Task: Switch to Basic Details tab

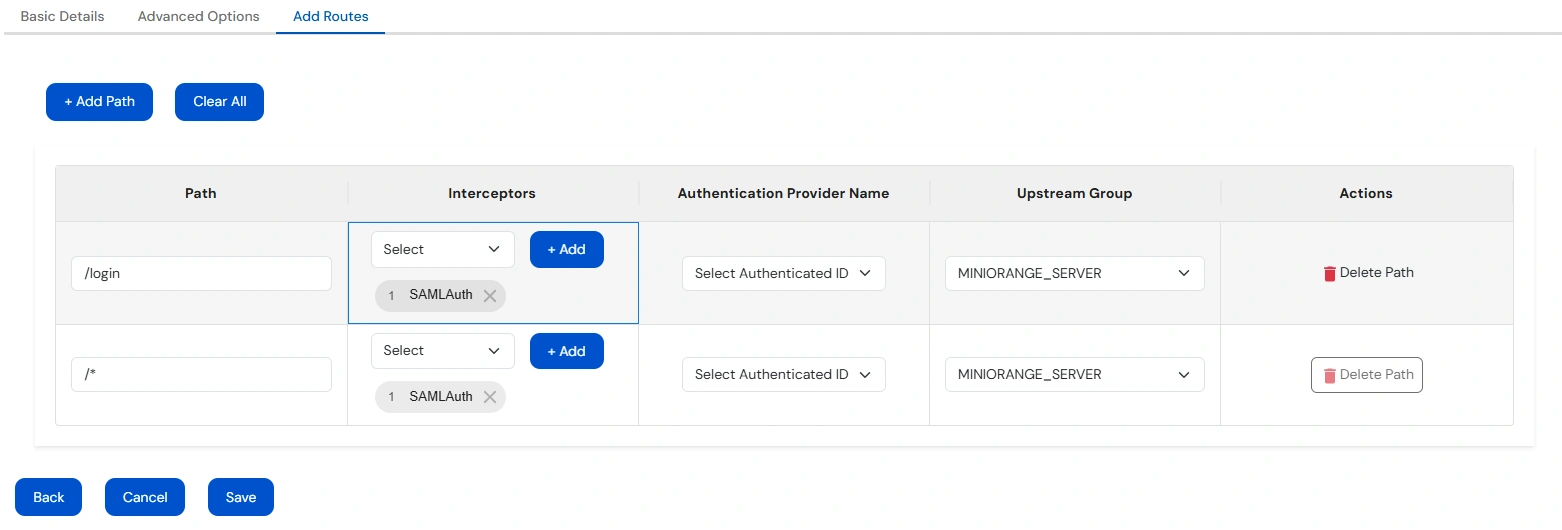Action: point(63,17)
